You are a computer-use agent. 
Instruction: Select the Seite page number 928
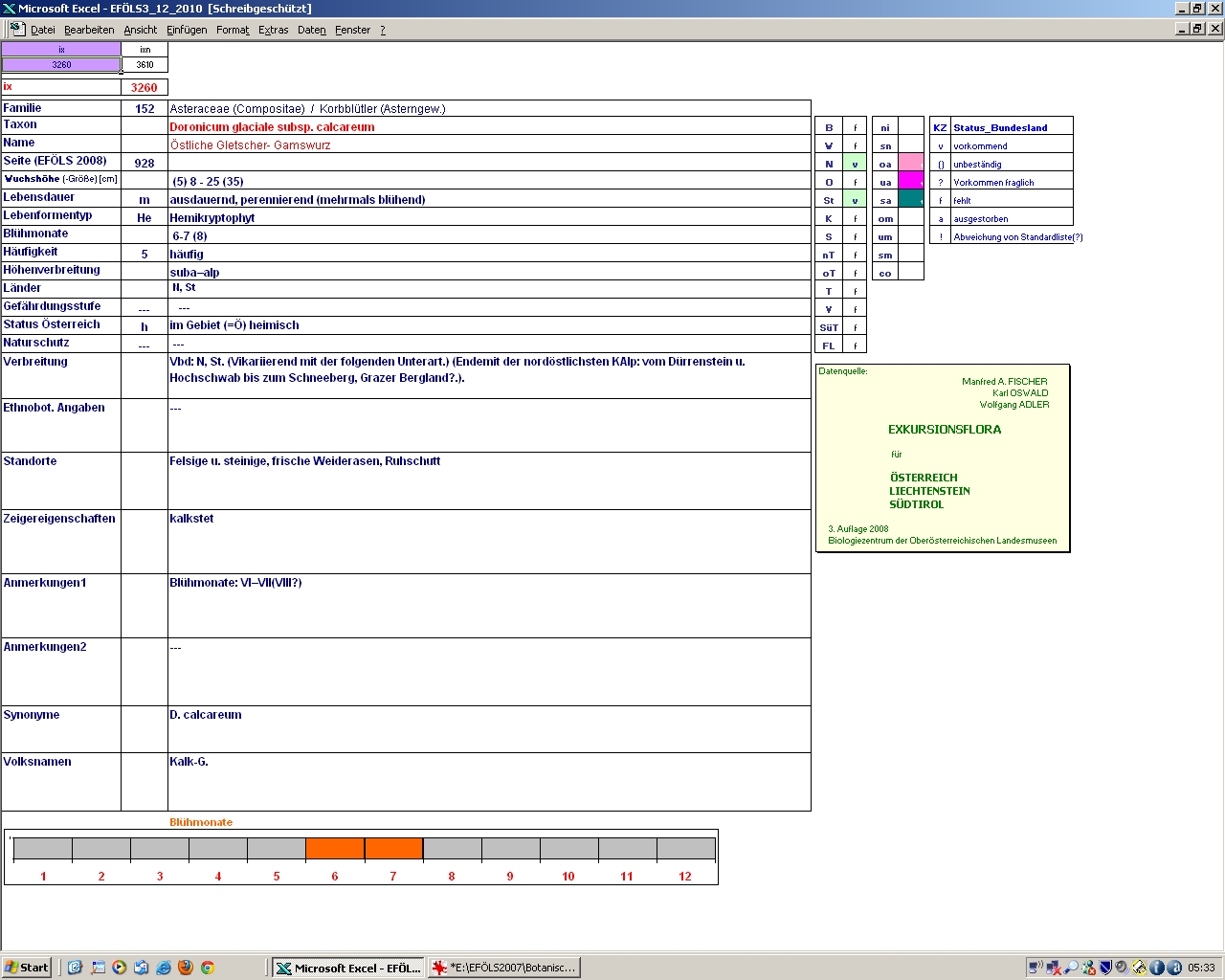pos(145,164)
